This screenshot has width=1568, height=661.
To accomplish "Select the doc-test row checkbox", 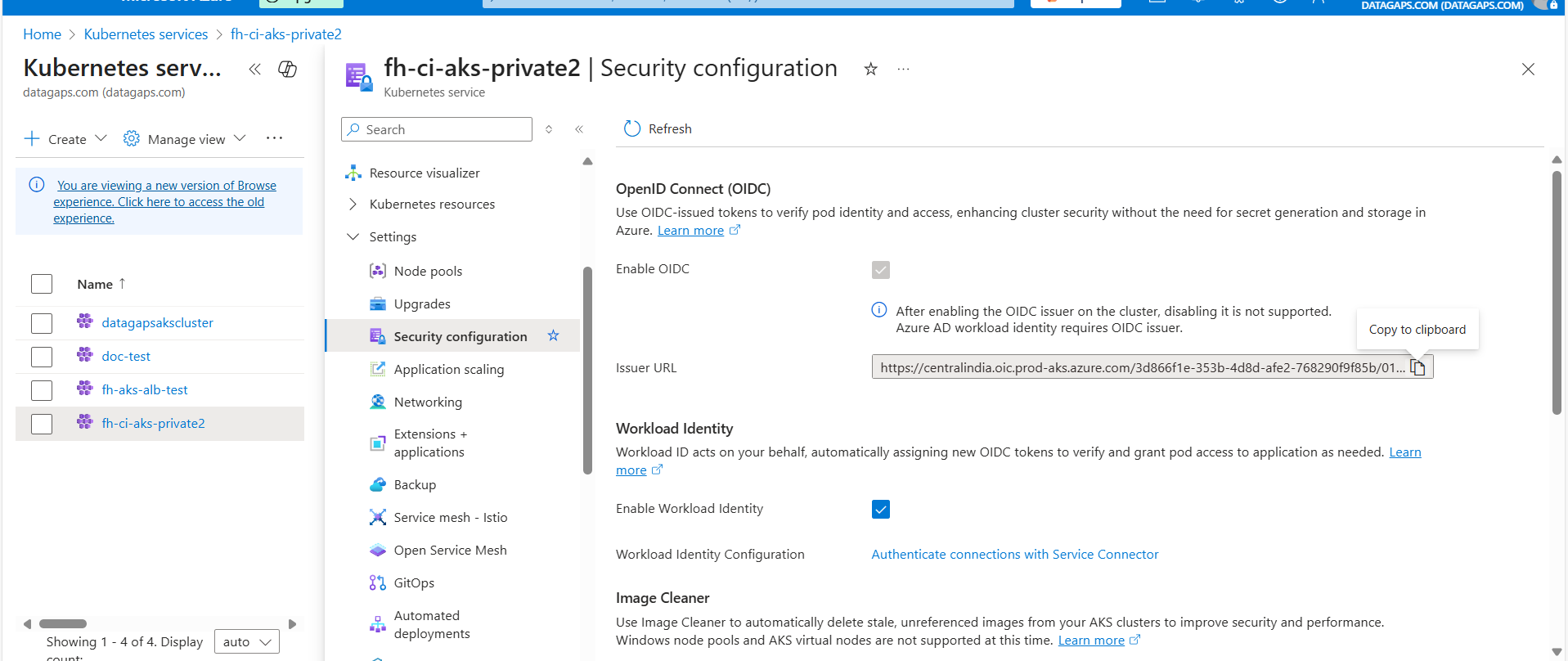I will (42, 357).
